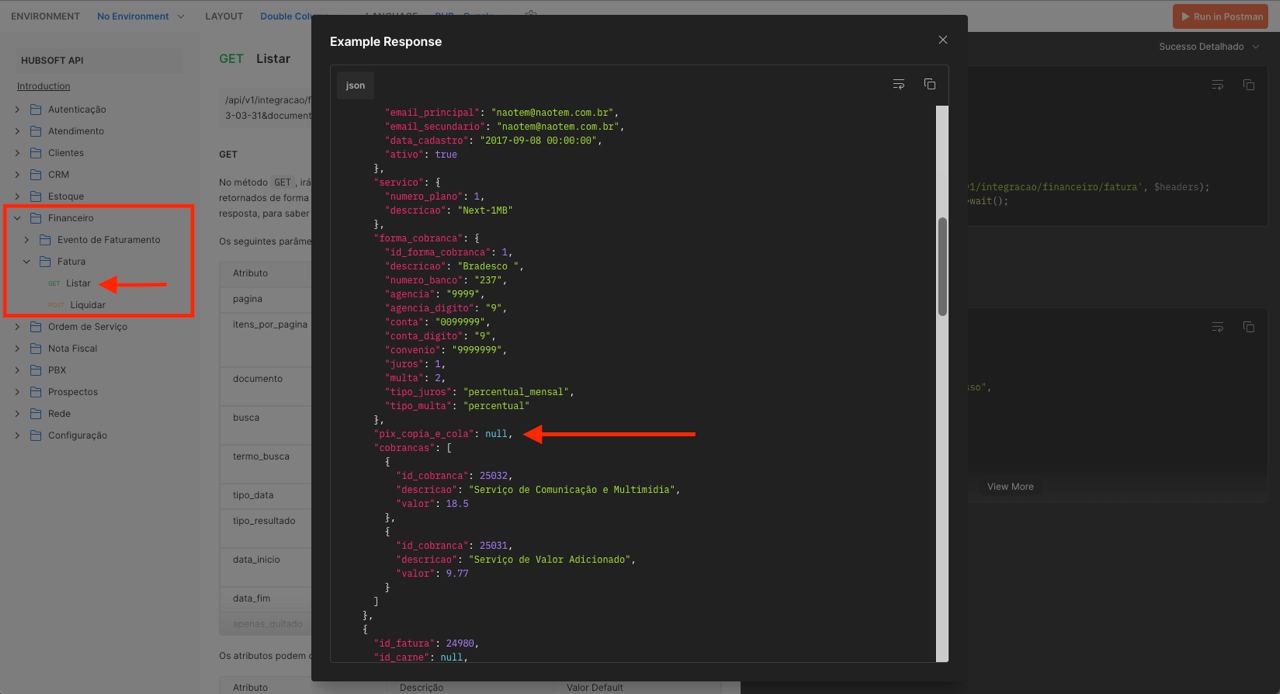Expand the Configuração folder chevron
Viewport: 1280px width, 694px height.
point(17,436)
